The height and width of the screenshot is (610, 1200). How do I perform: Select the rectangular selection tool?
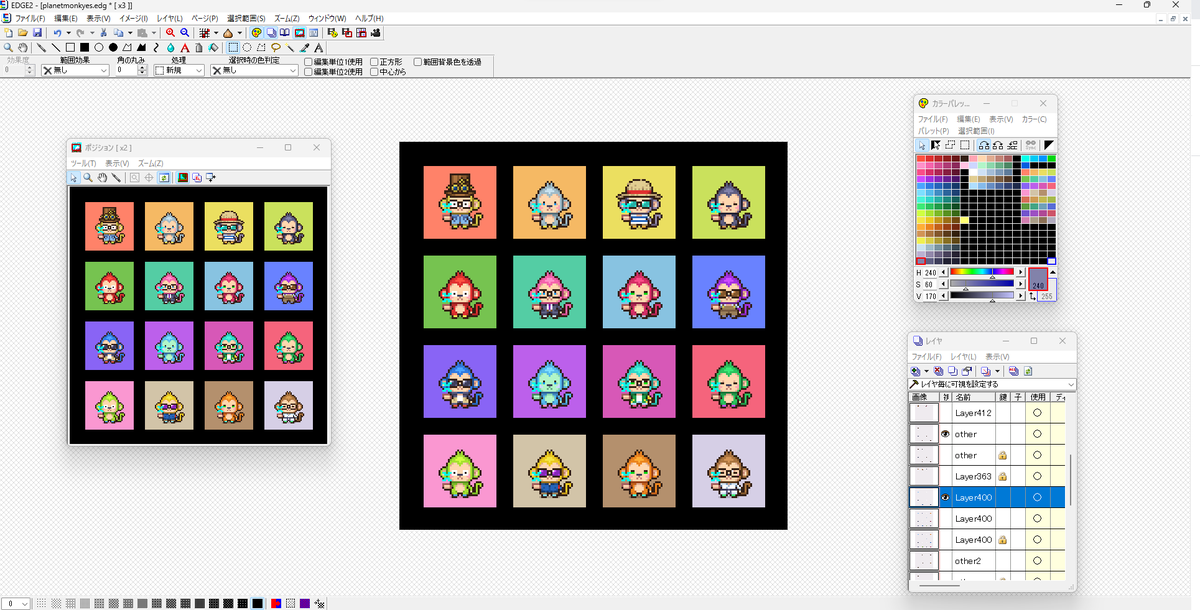tap(233, 47)
